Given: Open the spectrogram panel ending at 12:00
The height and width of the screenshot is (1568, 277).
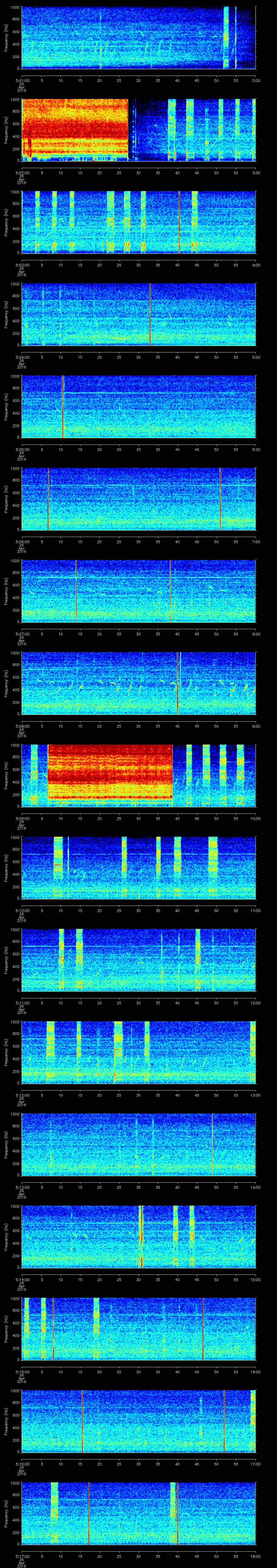Looking at the screenshot, I should pyautogui.click(x=138, y=960).
